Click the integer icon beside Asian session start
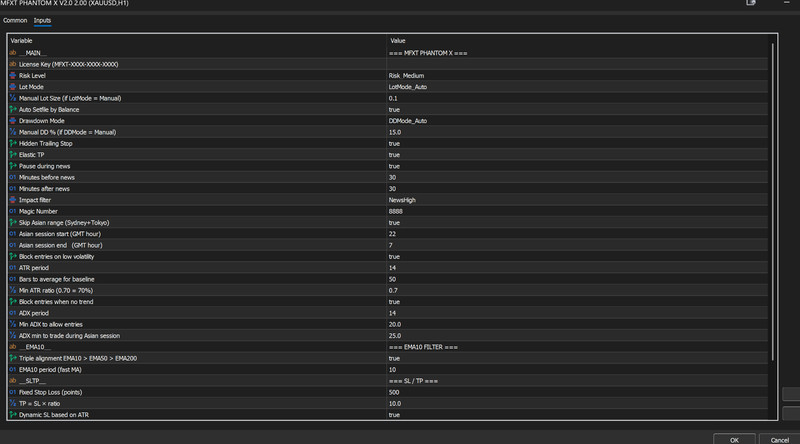 pyautogui.click(x=13, y=234)
